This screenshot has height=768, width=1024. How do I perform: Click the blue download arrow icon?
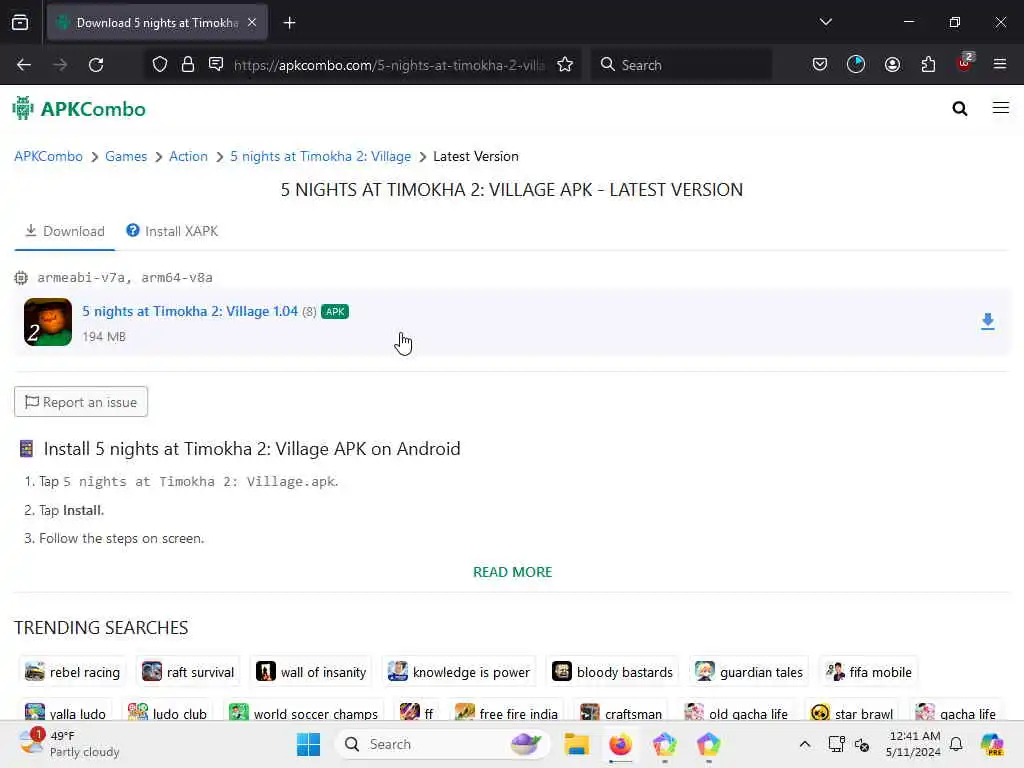(x=987, y=321)
